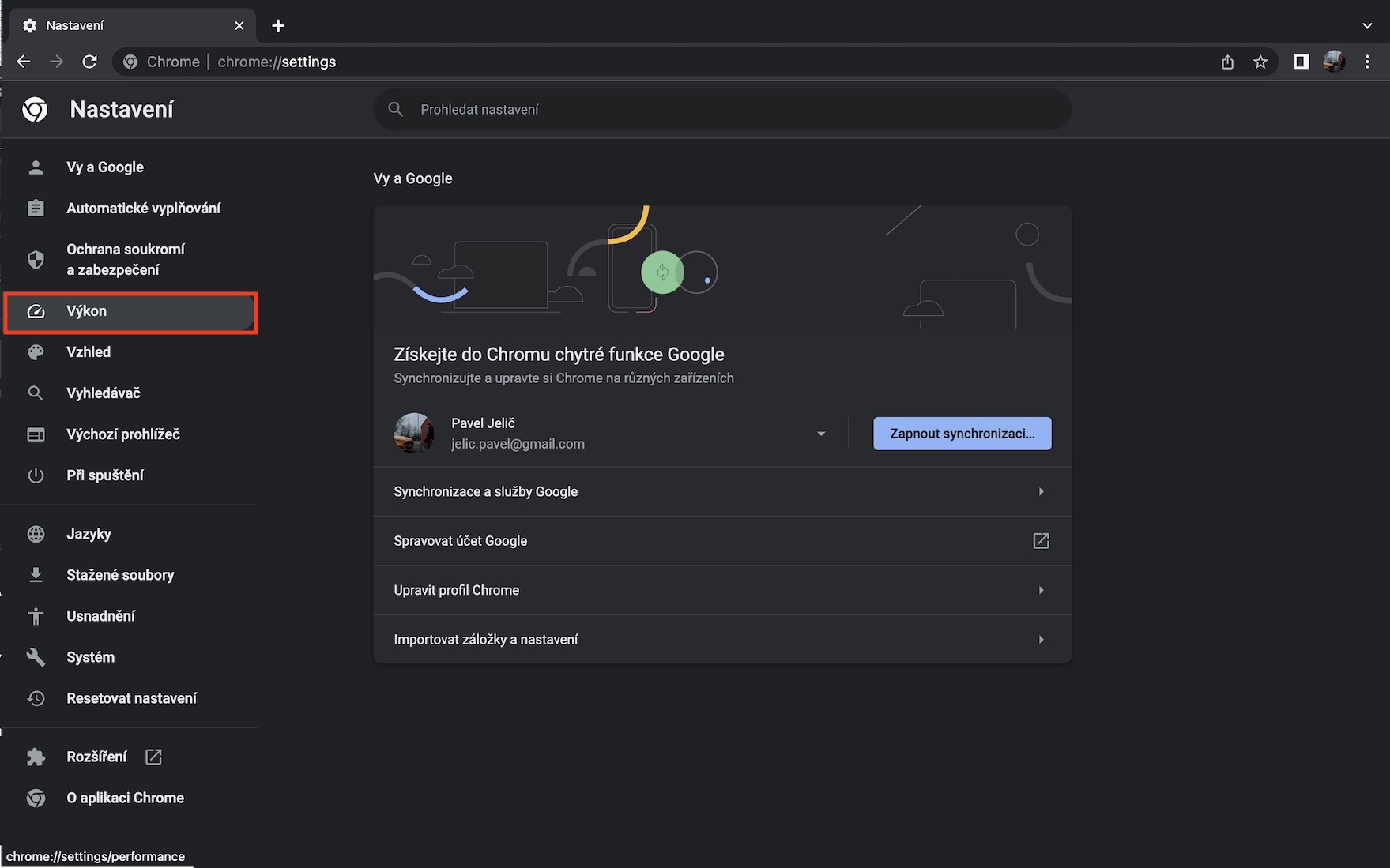Close the Nastavení tab
The width and height of the screenshot is (1390, 868).
click(x=239, y=25)
